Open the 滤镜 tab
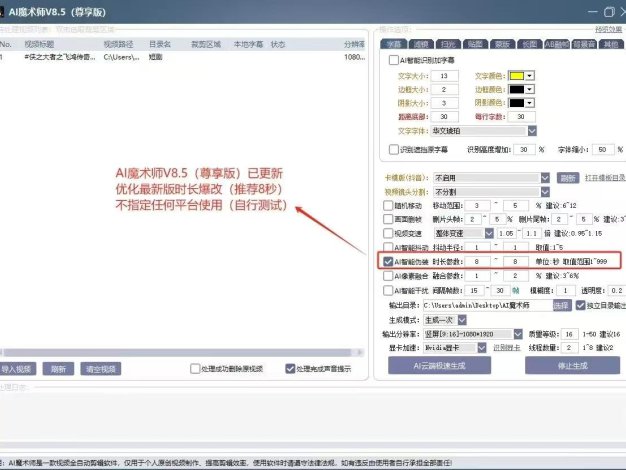This screenshot has height=470, width=626. [x=421, y=44]
